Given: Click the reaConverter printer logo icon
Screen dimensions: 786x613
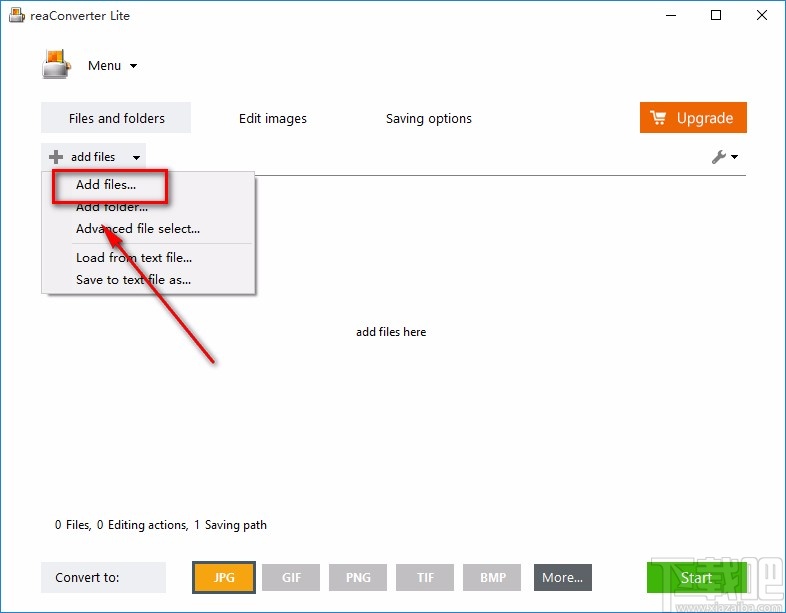Looking at the screenshot, I should [56, 64].
